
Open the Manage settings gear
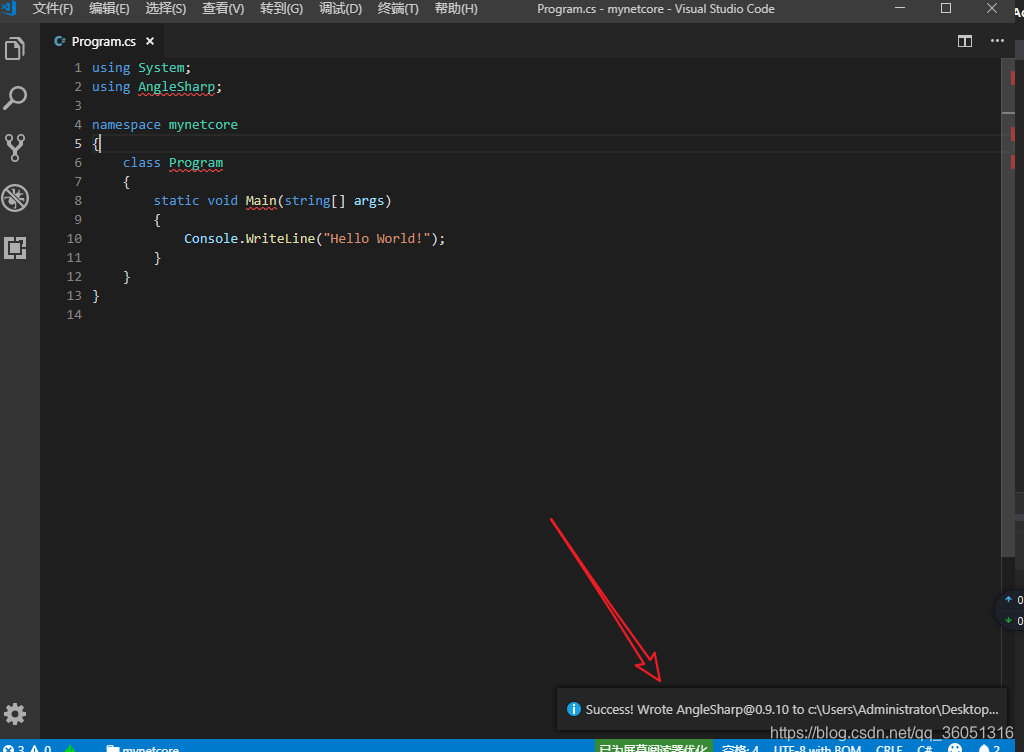click(x=15, y=713)
